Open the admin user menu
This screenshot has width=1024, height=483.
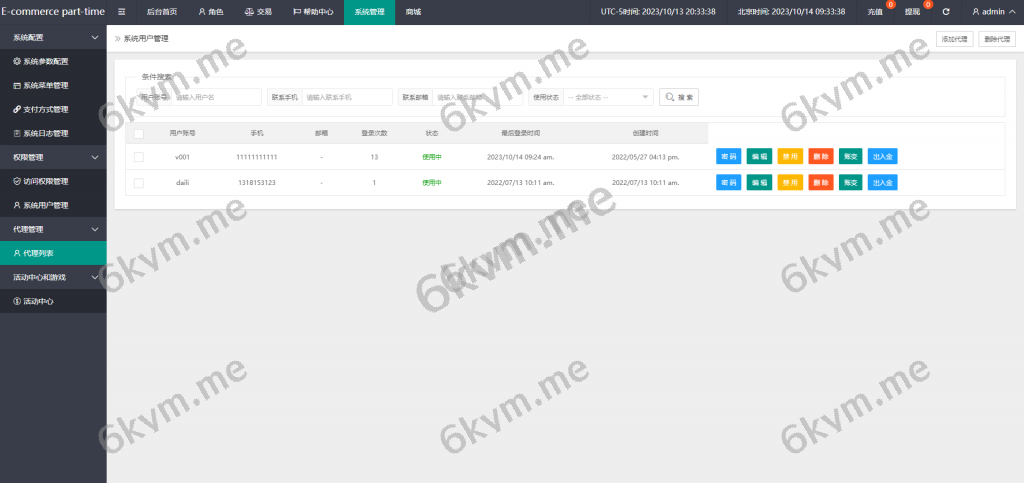coord(994,12)
